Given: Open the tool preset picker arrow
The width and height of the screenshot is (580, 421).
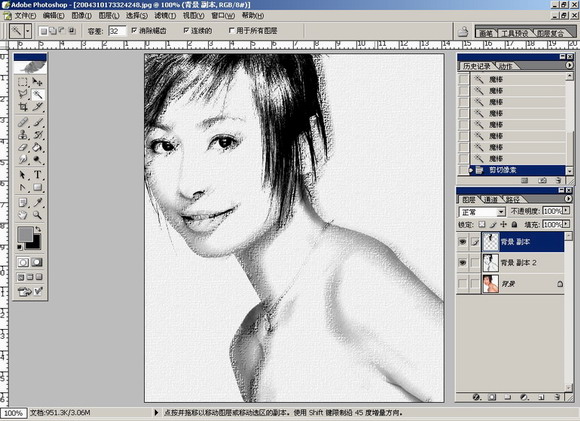Looking at the screenshot, I should pyautogui.click(x=28, y=31).
